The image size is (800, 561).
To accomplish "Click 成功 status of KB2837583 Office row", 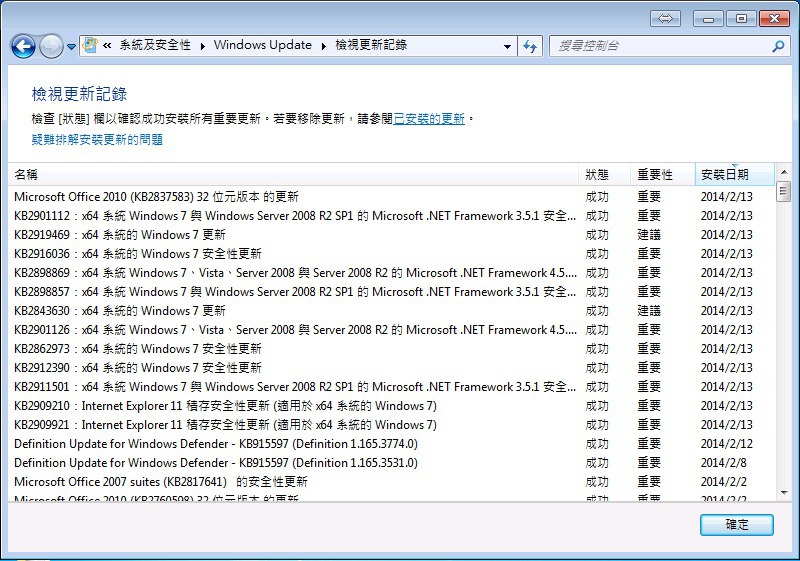I will [x=597, y=197].
